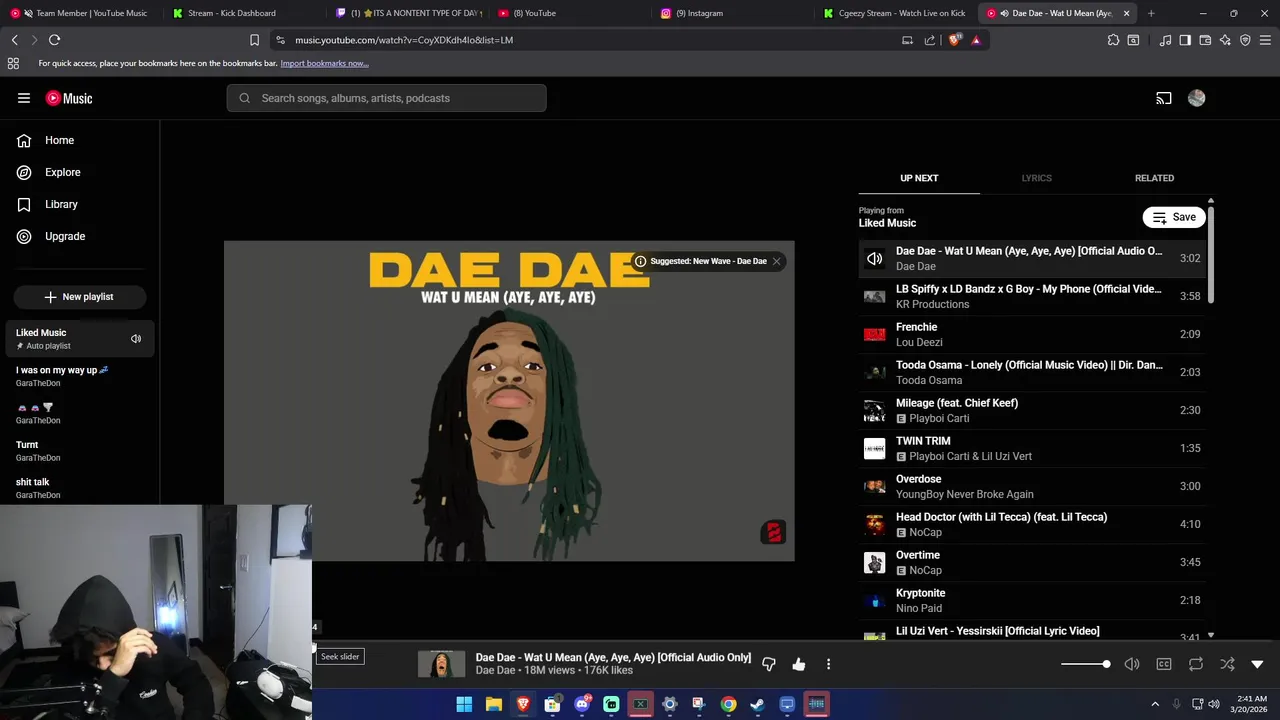Viewport: 1280px width, 720px height.
Task: Select TWIN TRIM in the queue
Action: [x=1032, y=448]
